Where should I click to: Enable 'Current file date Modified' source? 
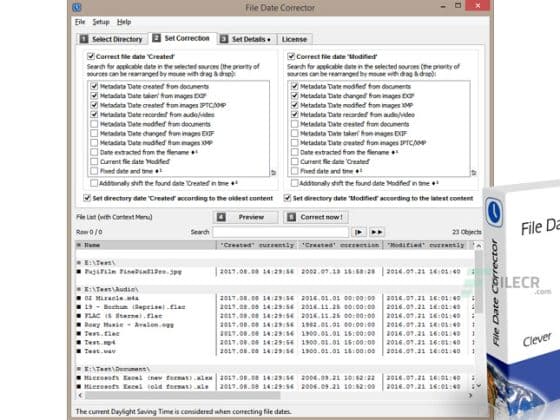point(94,161)
